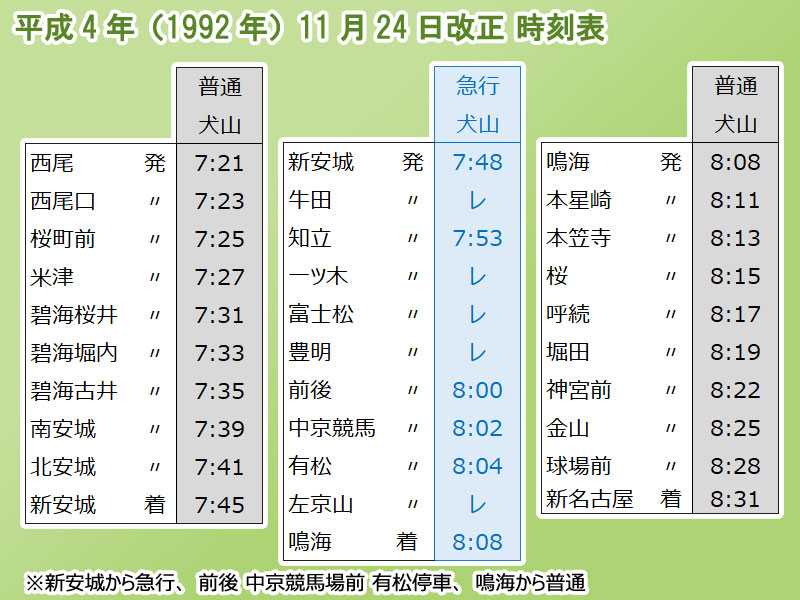Image resolution: width=800 pixels, height=600 pixels.
Task: Select the 一ツ木 station name
Action: (318, 276)
